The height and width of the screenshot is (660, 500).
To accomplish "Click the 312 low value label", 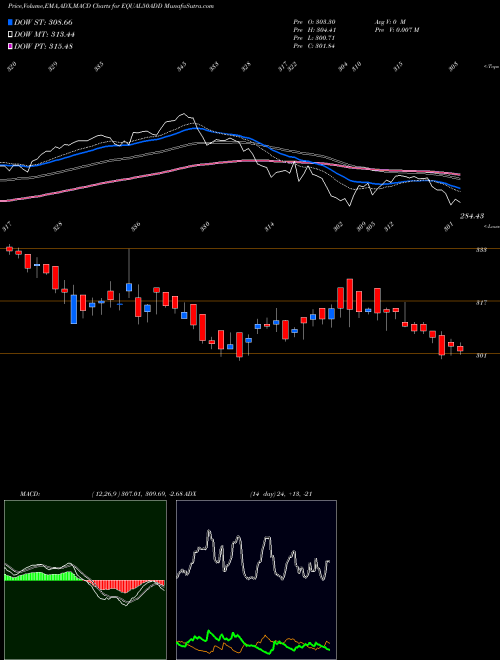I will (x=389, y=226).
